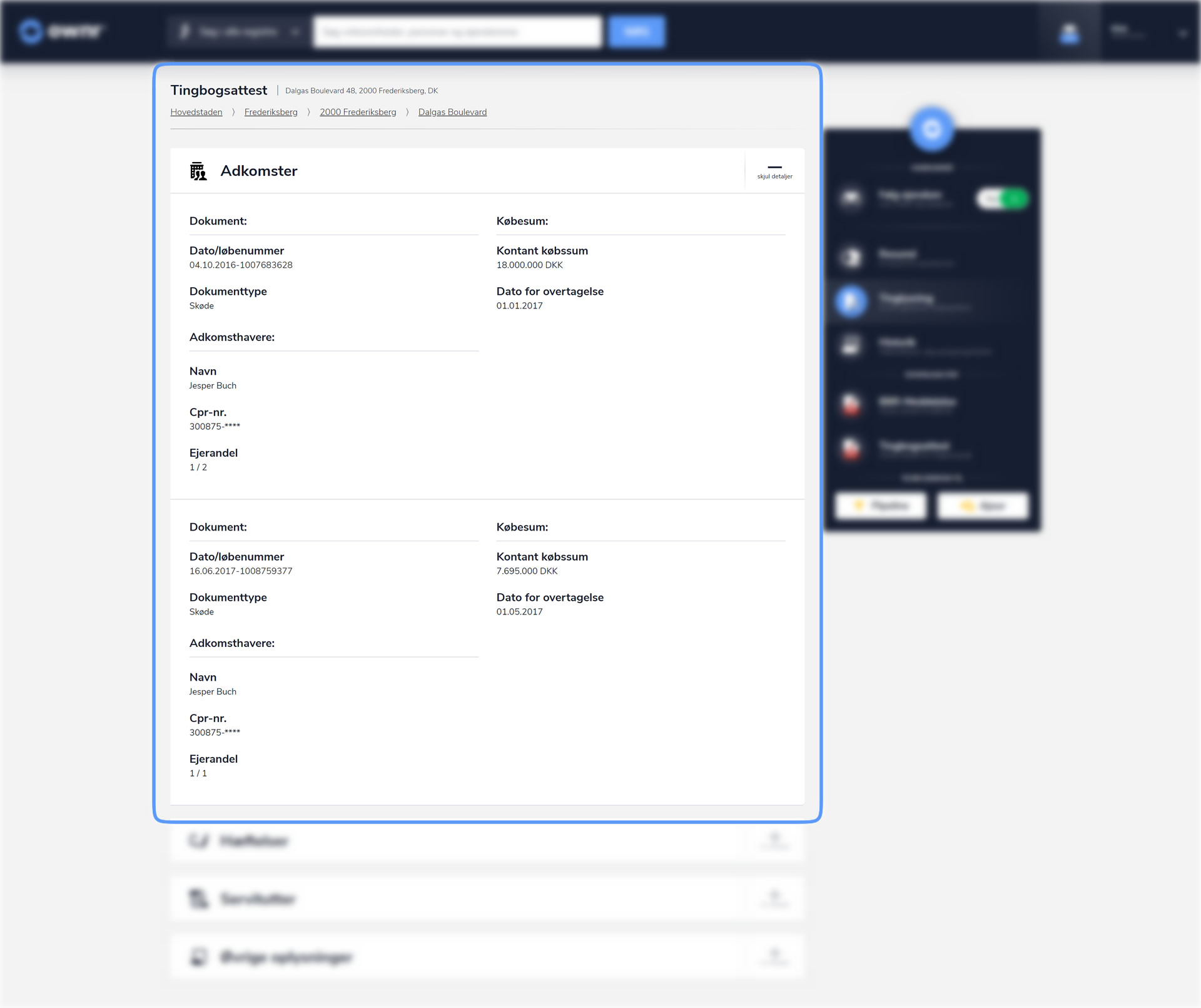Toggle the green follow-property switch
This screenshot has height=1008, width=1201.
click(x=1002, y=199)
